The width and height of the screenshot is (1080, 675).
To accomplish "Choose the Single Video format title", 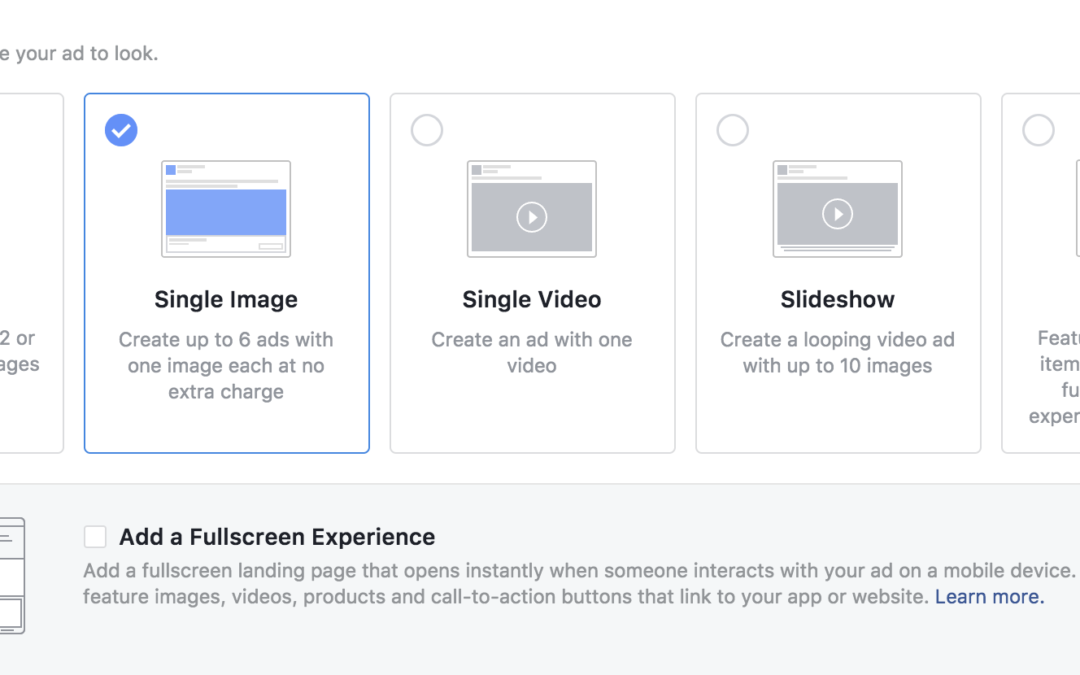I will click(x=532, y=300).
